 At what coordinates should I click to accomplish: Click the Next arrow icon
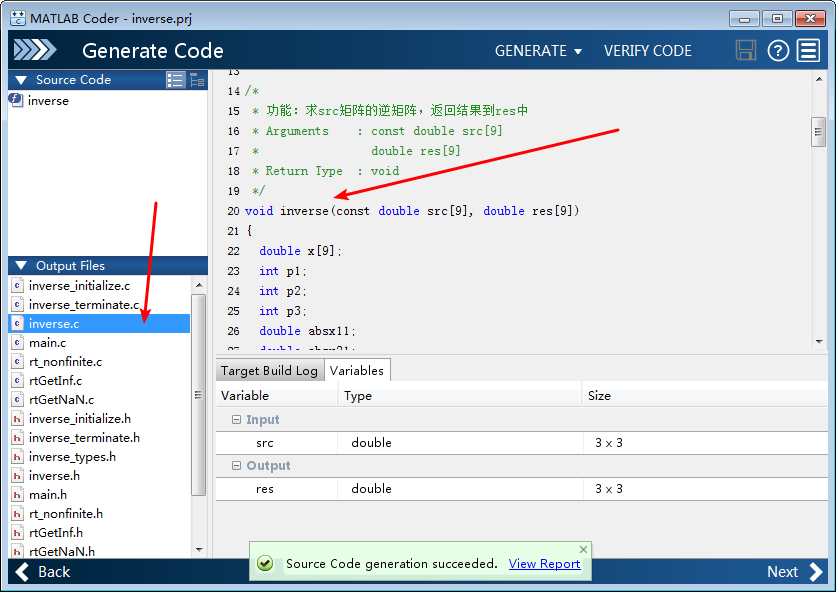(x=816, y=572)
